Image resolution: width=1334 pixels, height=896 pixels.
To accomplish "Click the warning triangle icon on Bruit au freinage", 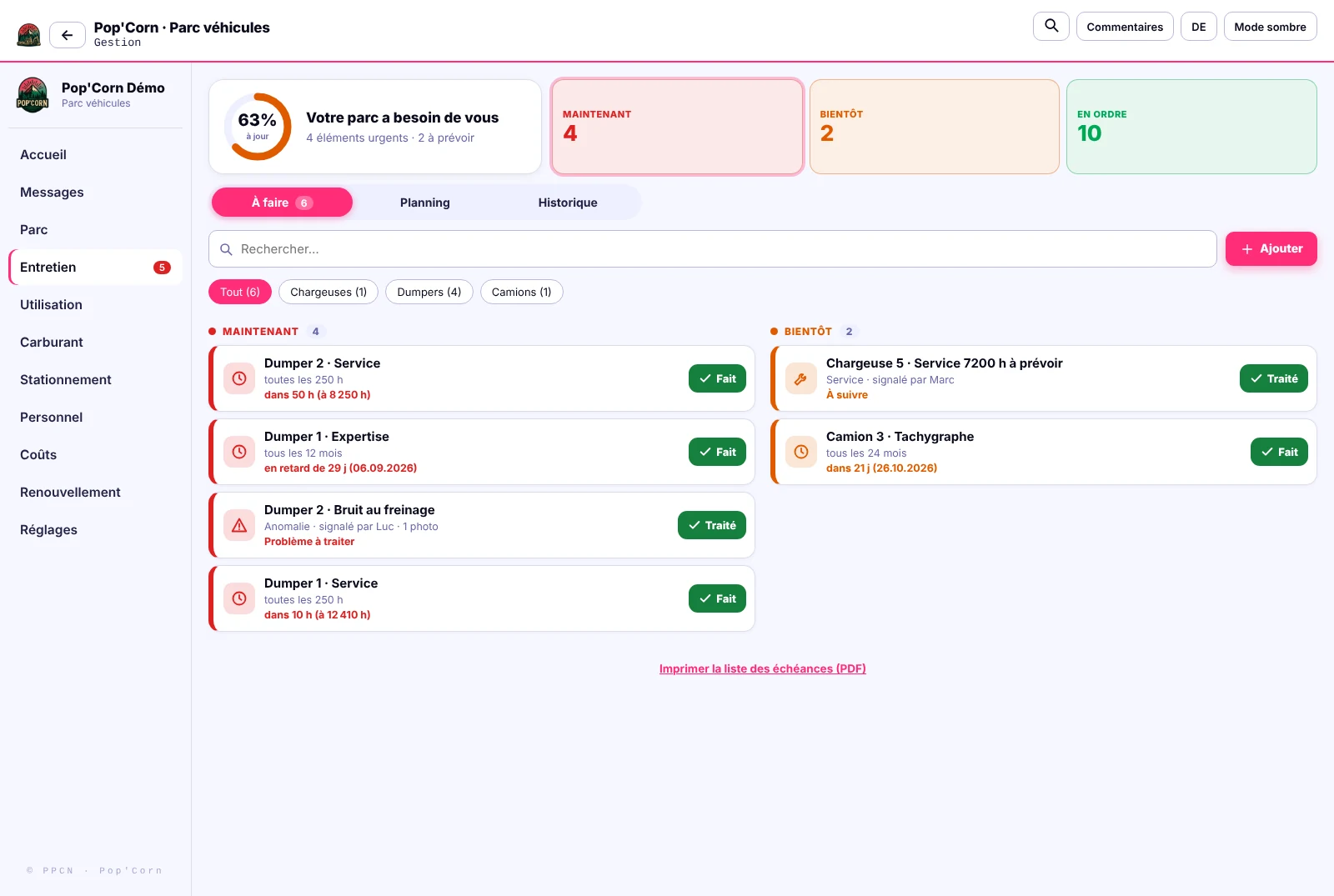I will pos(239,525).
